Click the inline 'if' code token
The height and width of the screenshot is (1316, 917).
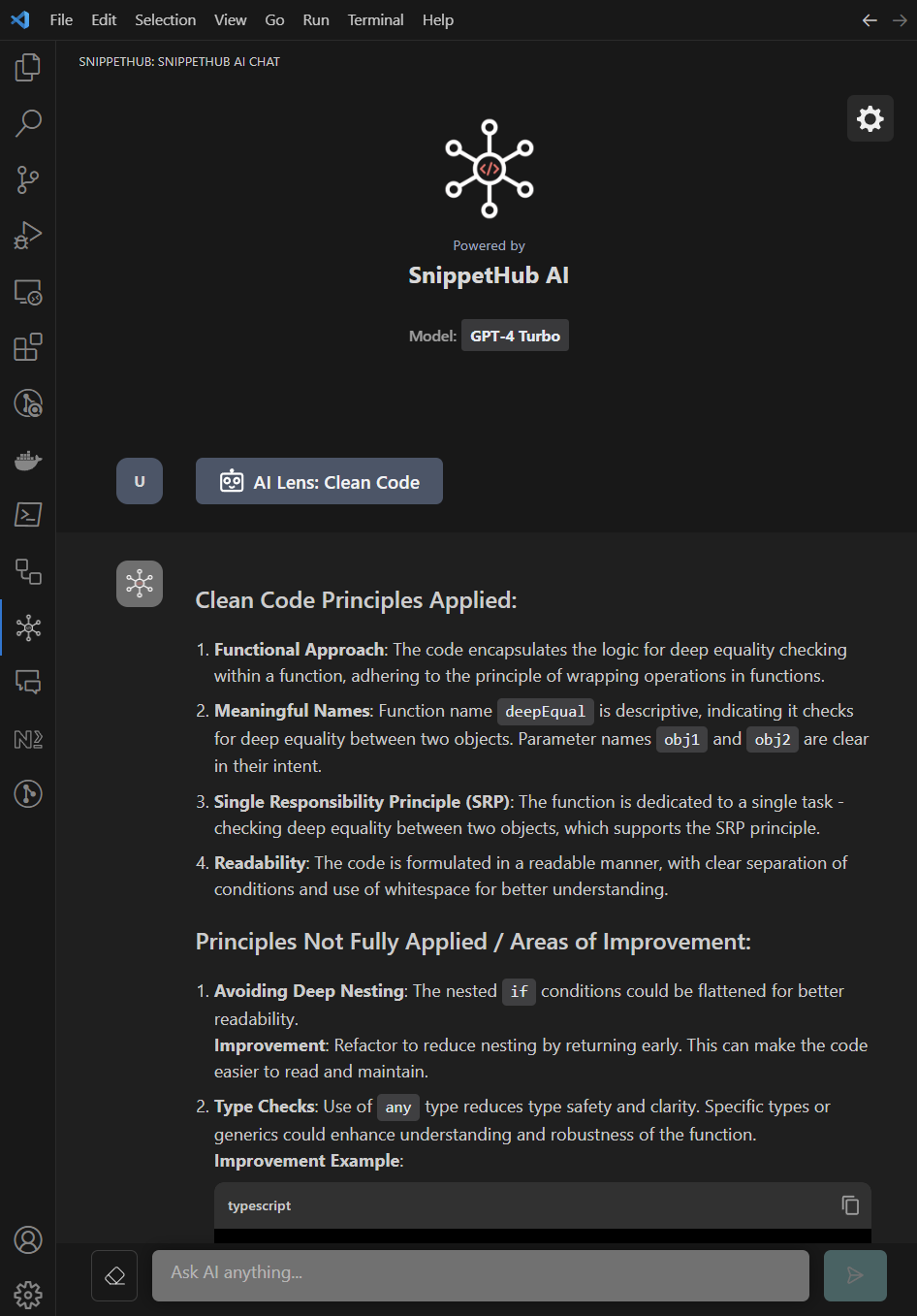(x=519, y=991)
